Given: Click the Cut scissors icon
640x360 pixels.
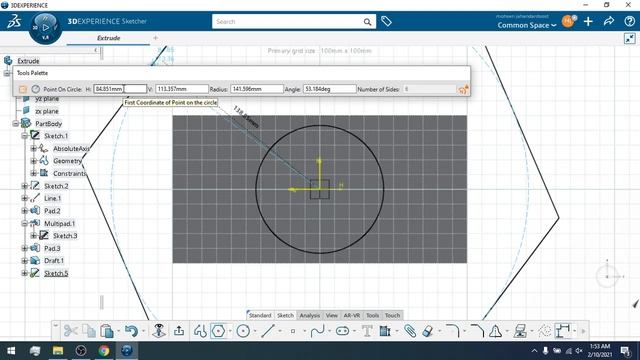Looking at the screenshot, I should (x=71, y=331).
